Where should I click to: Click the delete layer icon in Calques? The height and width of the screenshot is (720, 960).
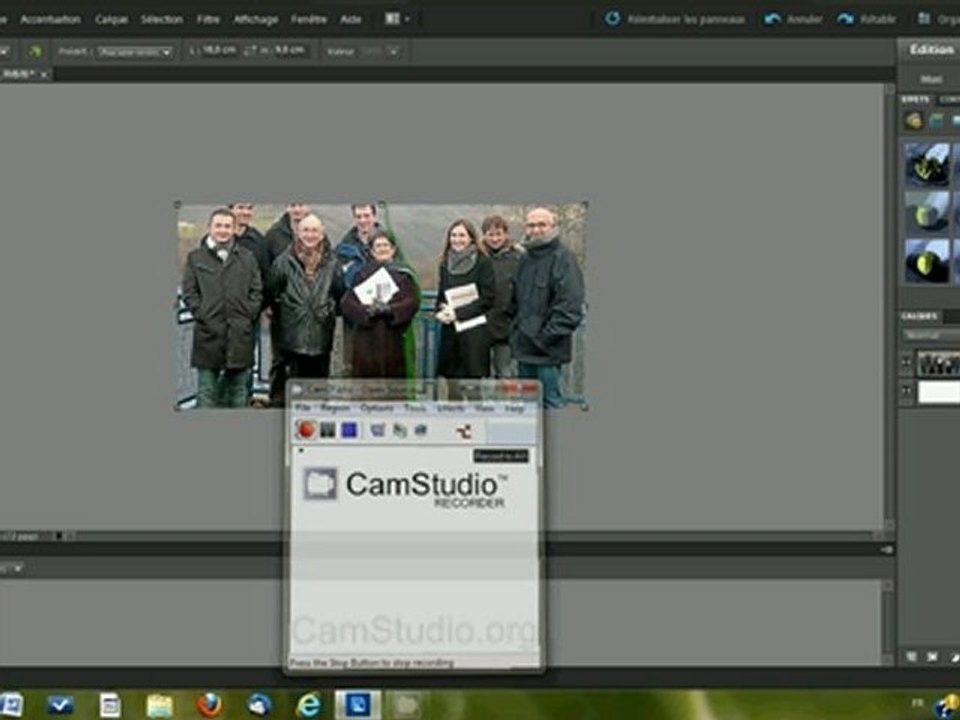coord(932,656)
